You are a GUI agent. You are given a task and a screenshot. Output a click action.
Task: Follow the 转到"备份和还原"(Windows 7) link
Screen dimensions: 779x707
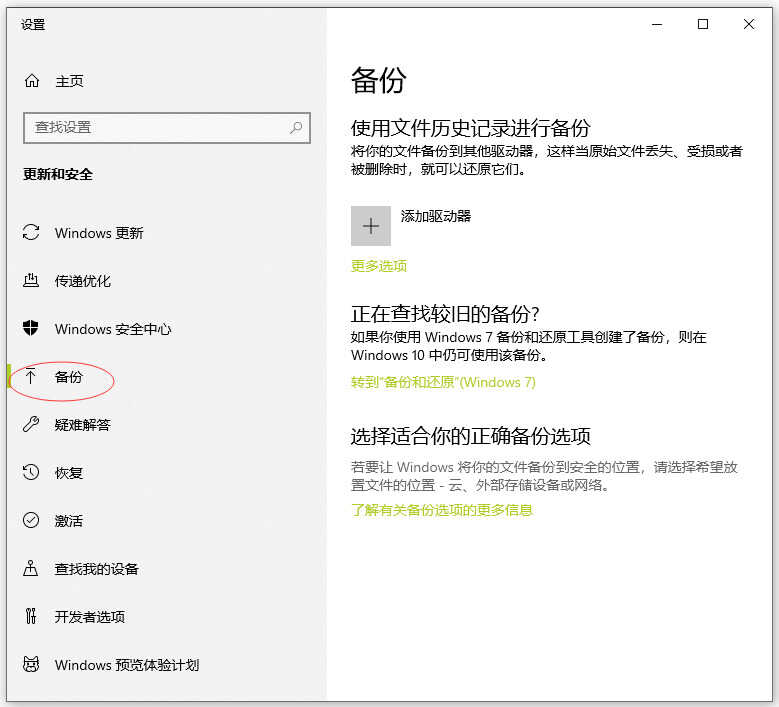[443, 382]
